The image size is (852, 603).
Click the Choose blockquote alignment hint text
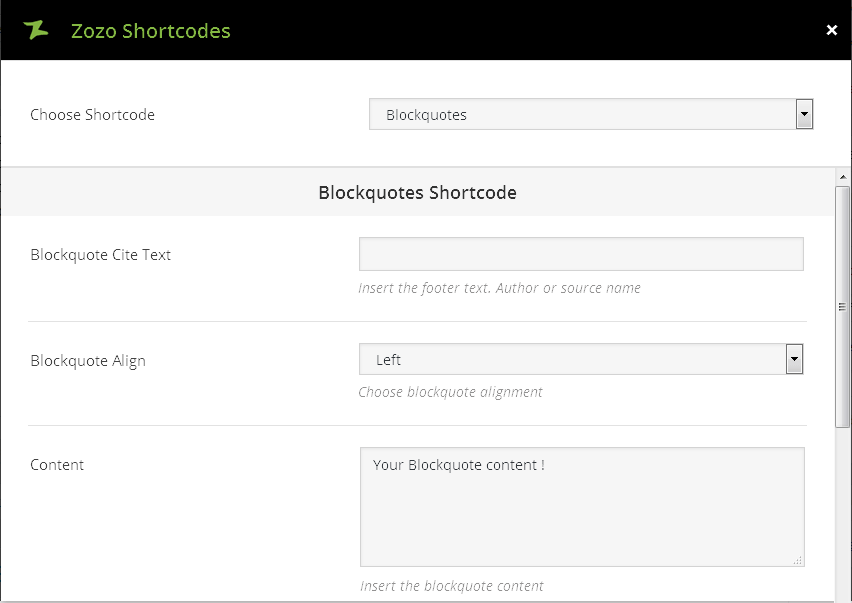[450, 392]
